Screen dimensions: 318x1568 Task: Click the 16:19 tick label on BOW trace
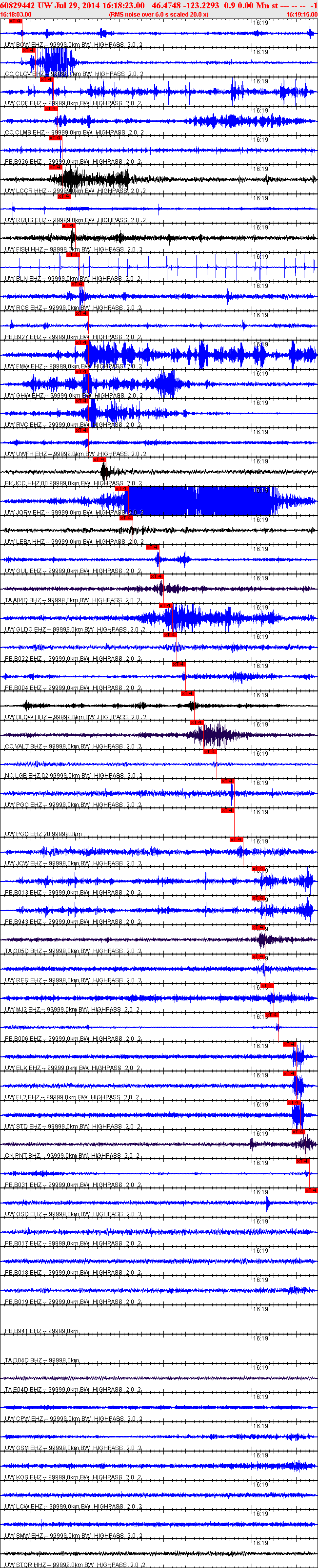(x=260, y=22)
